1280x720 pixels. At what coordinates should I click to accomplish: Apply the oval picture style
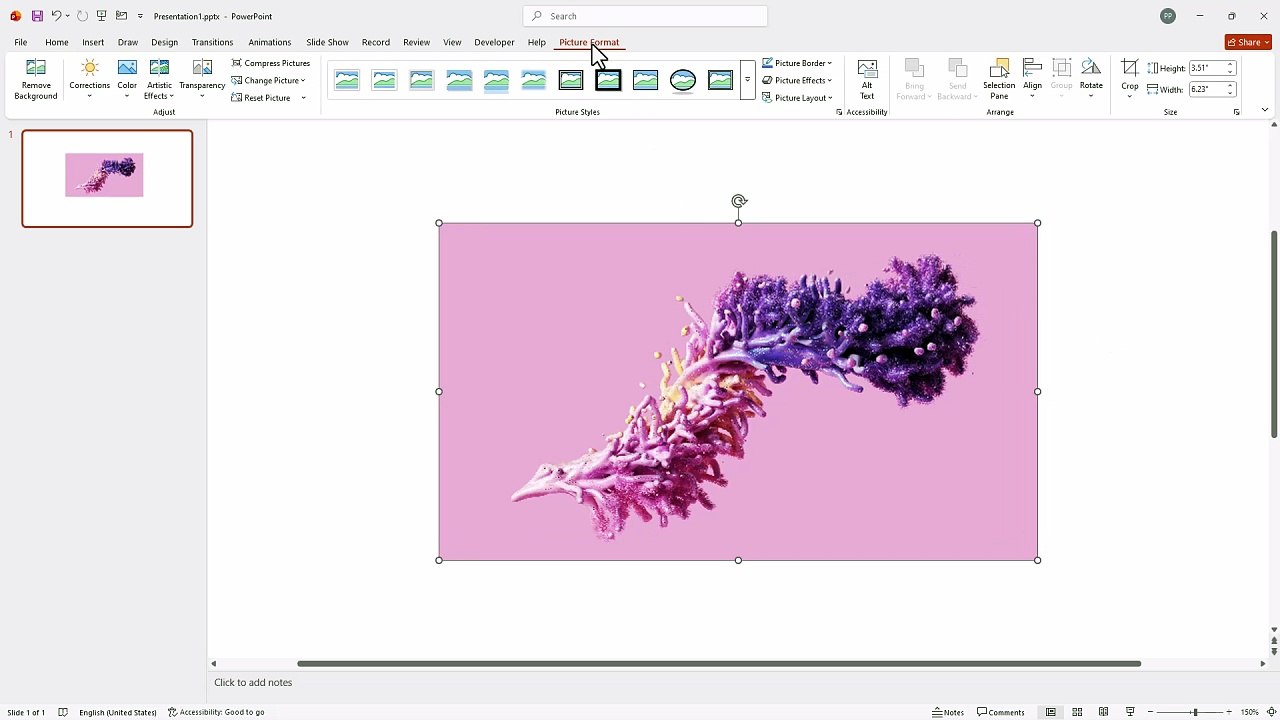pos(683,80)
